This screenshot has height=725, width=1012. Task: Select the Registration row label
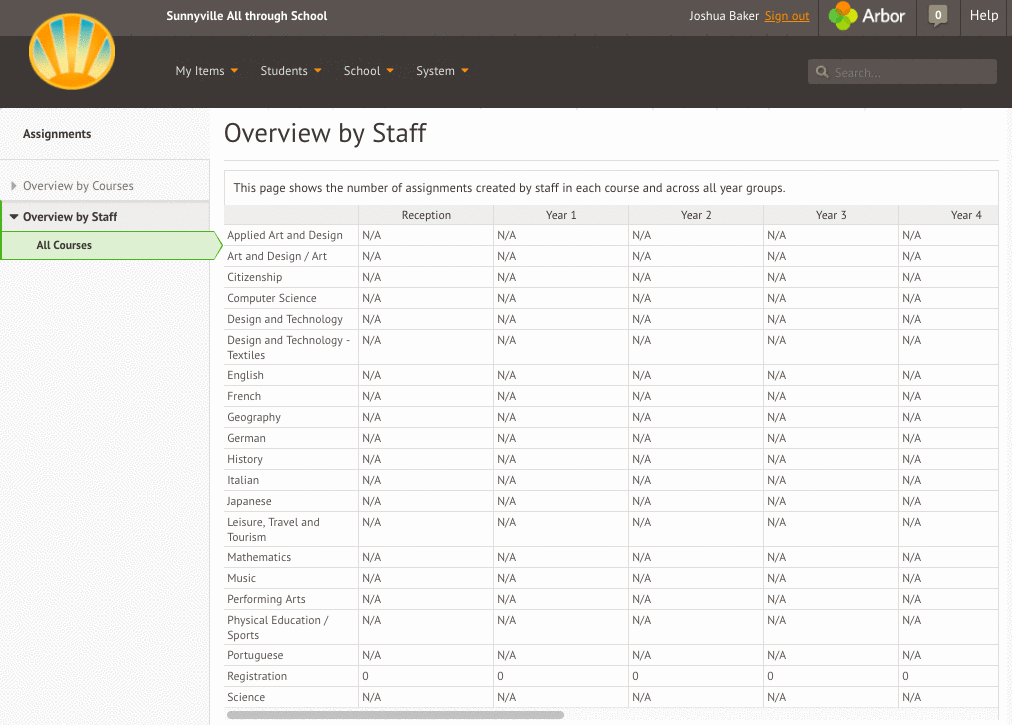(257, 677)
